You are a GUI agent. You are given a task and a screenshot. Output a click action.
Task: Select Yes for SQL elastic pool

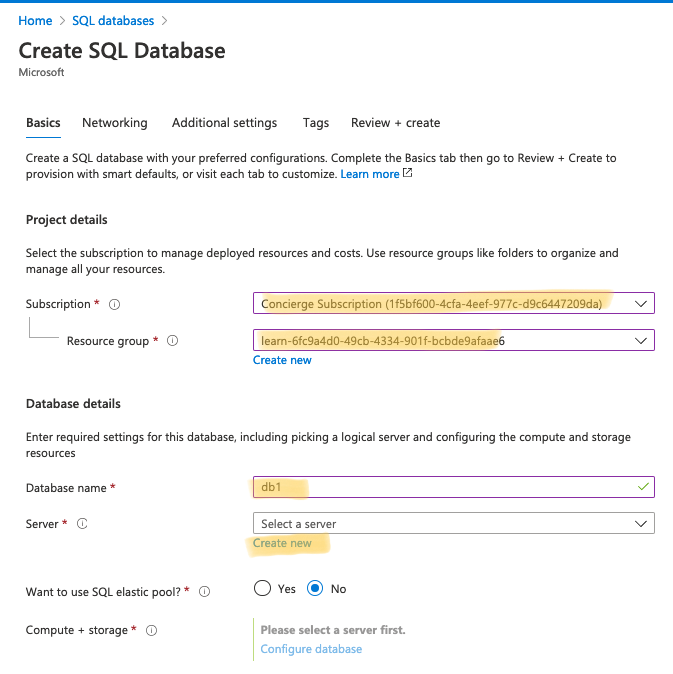[262, 588]
